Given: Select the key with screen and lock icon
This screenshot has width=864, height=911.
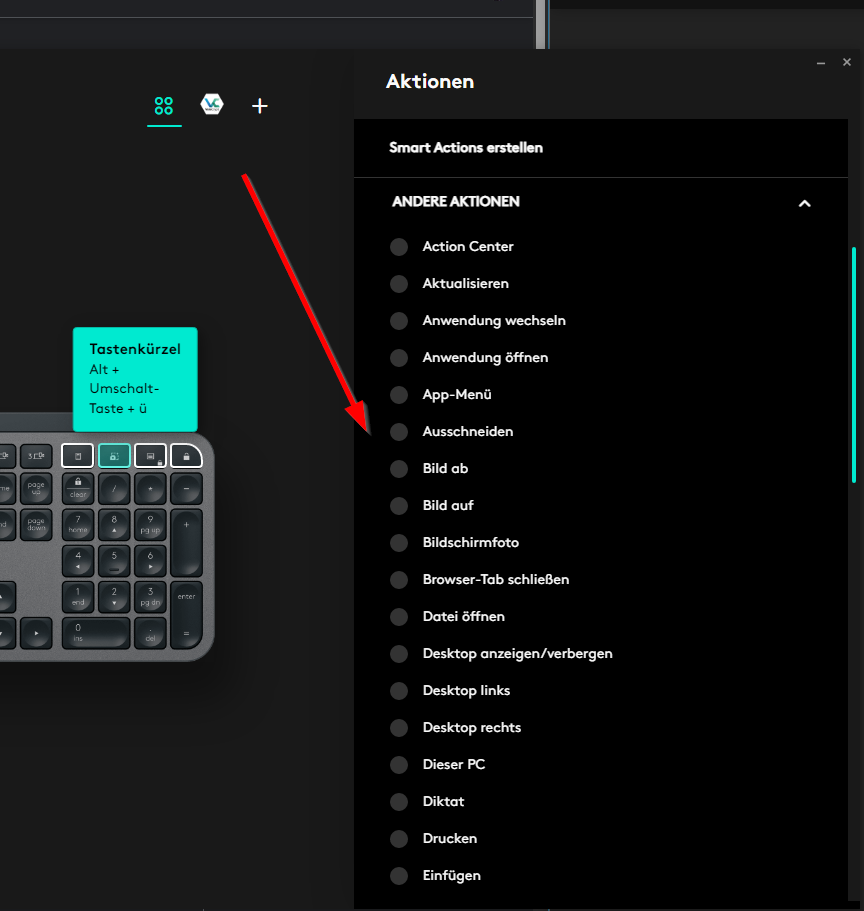Looking at the screenshot, I should (150, 456).
